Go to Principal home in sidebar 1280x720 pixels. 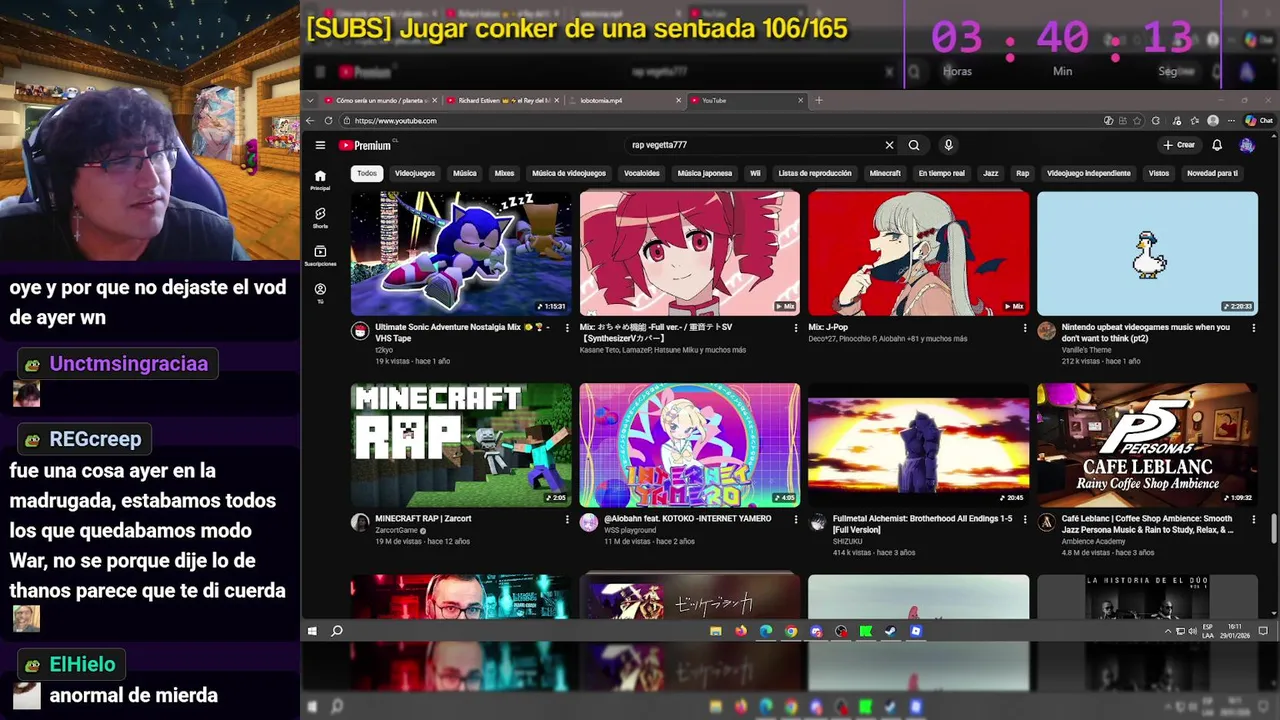(320, 180)
